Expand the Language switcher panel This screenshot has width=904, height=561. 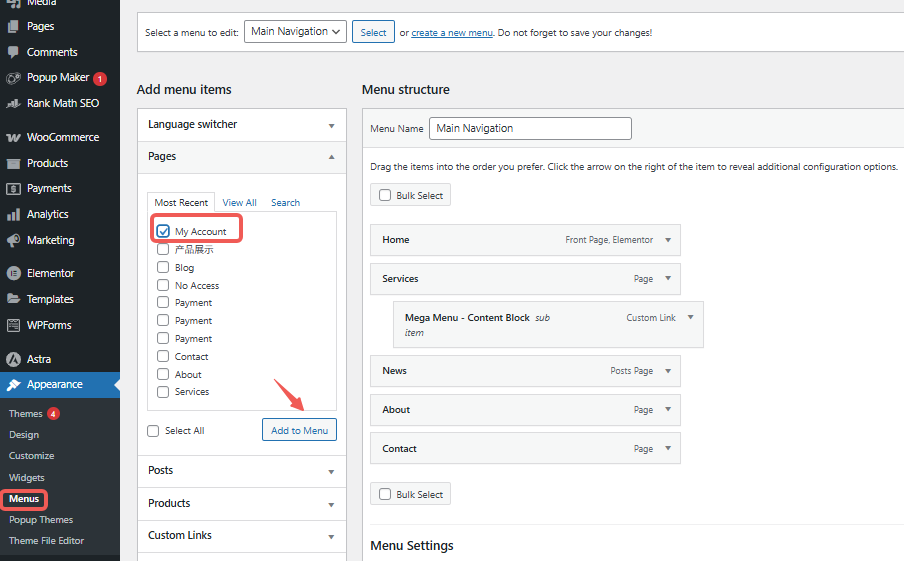[331, 125]
